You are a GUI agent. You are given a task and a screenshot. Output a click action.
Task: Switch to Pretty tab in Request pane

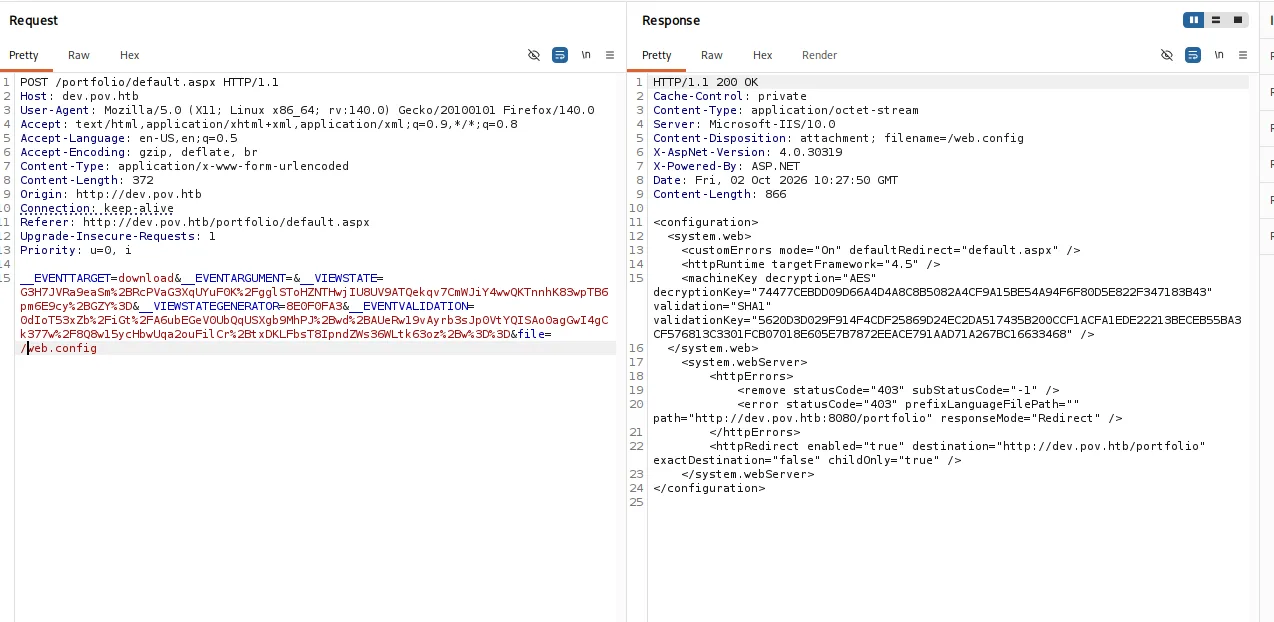click(24, 55)
